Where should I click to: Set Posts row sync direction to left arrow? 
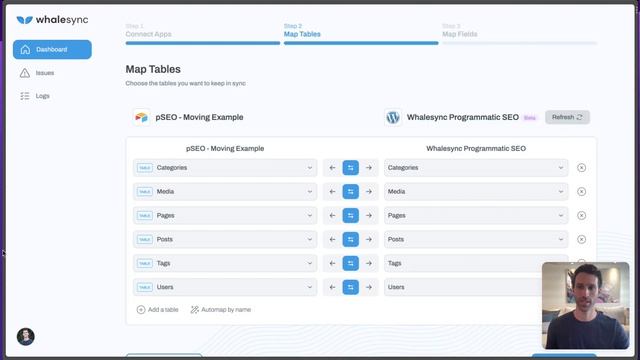click(x=332, y=239)
